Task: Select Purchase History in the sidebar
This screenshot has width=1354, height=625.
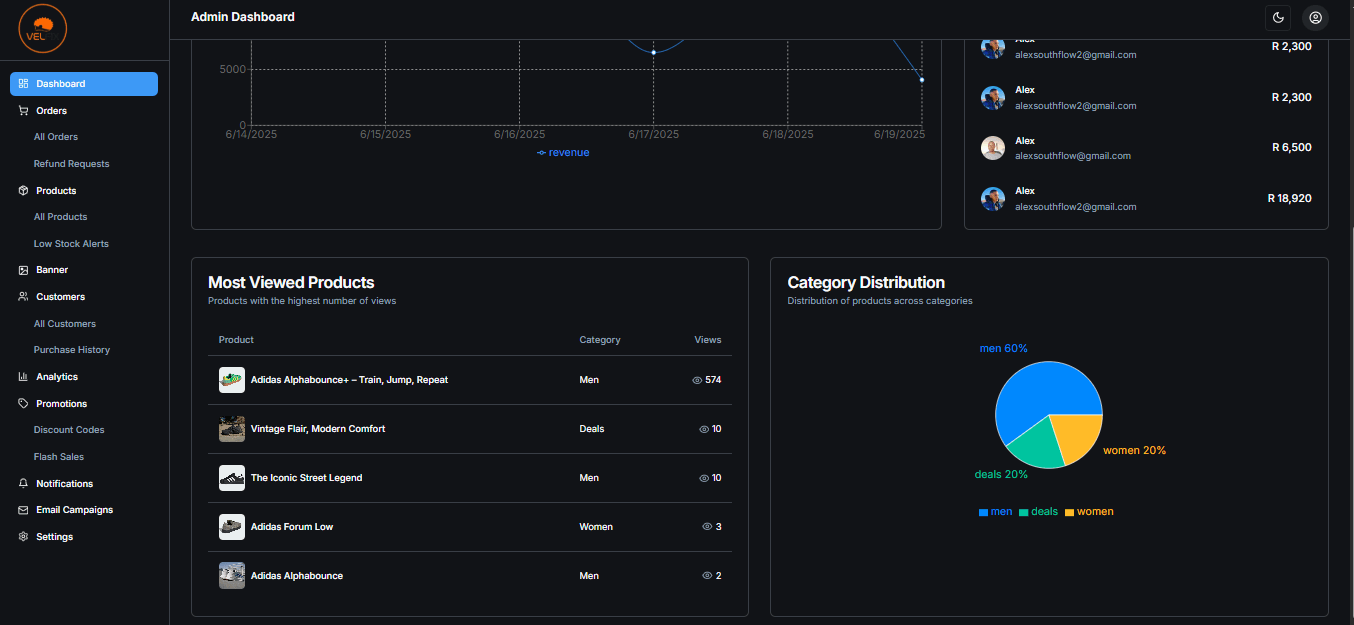Action: click(72, 349)
